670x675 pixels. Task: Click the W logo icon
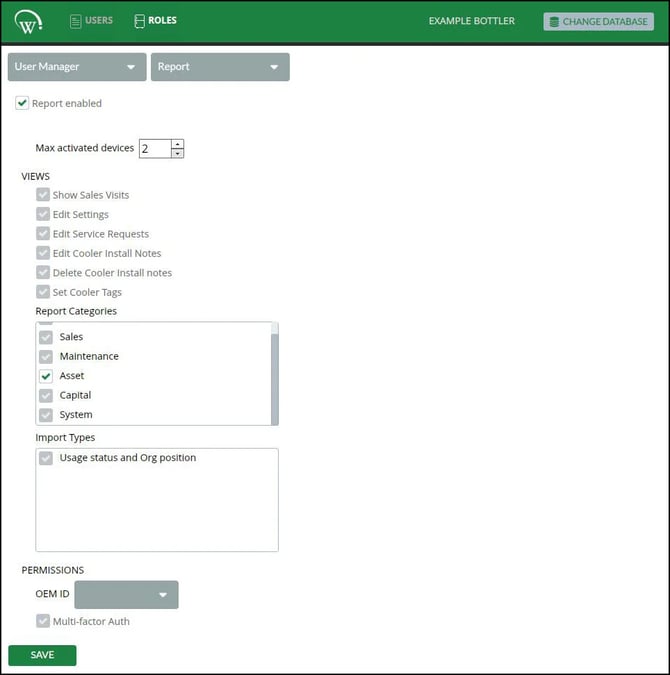28,22
